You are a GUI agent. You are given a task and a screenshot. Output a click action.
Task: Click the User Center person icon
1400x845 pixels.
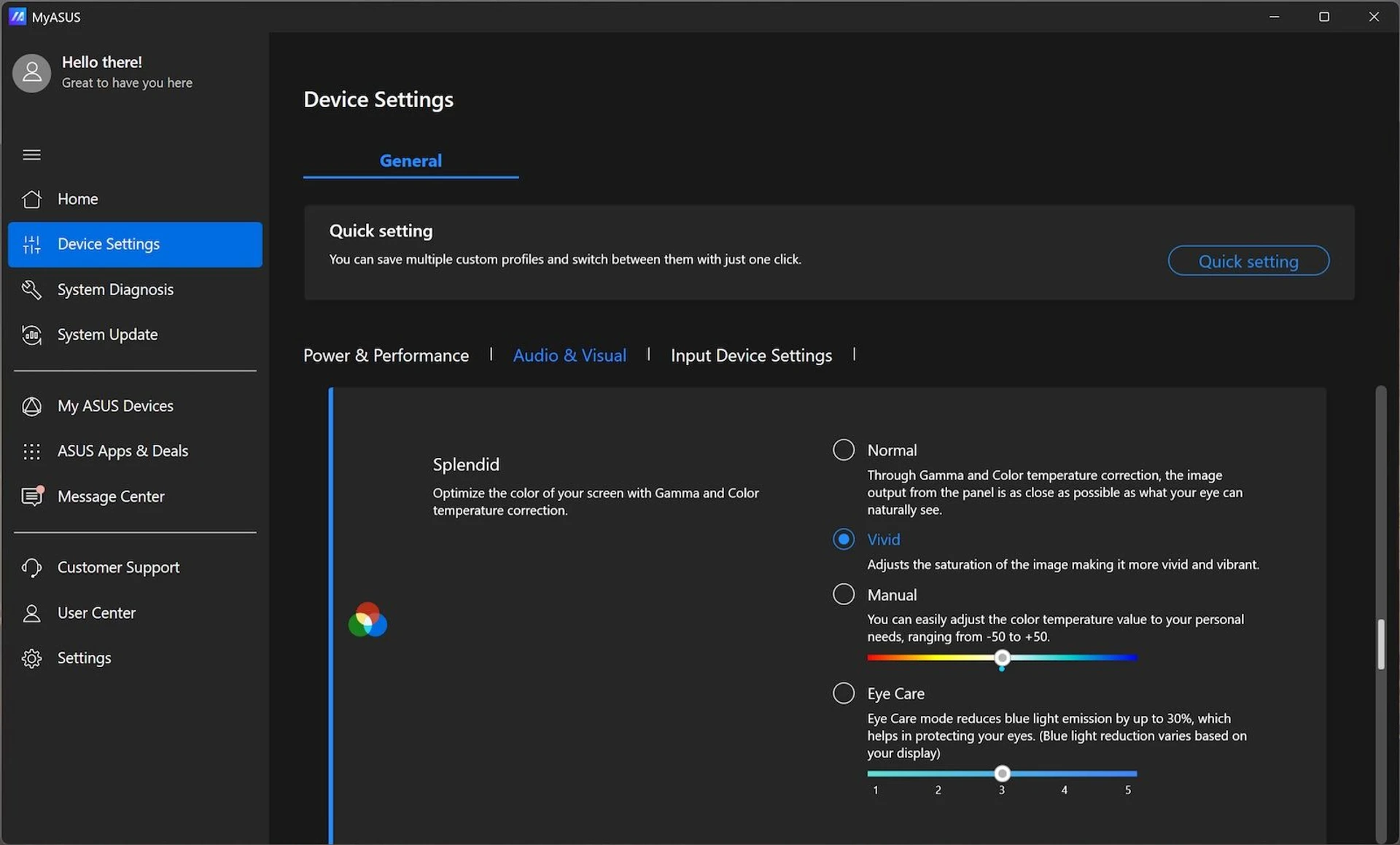coord(31,613)
